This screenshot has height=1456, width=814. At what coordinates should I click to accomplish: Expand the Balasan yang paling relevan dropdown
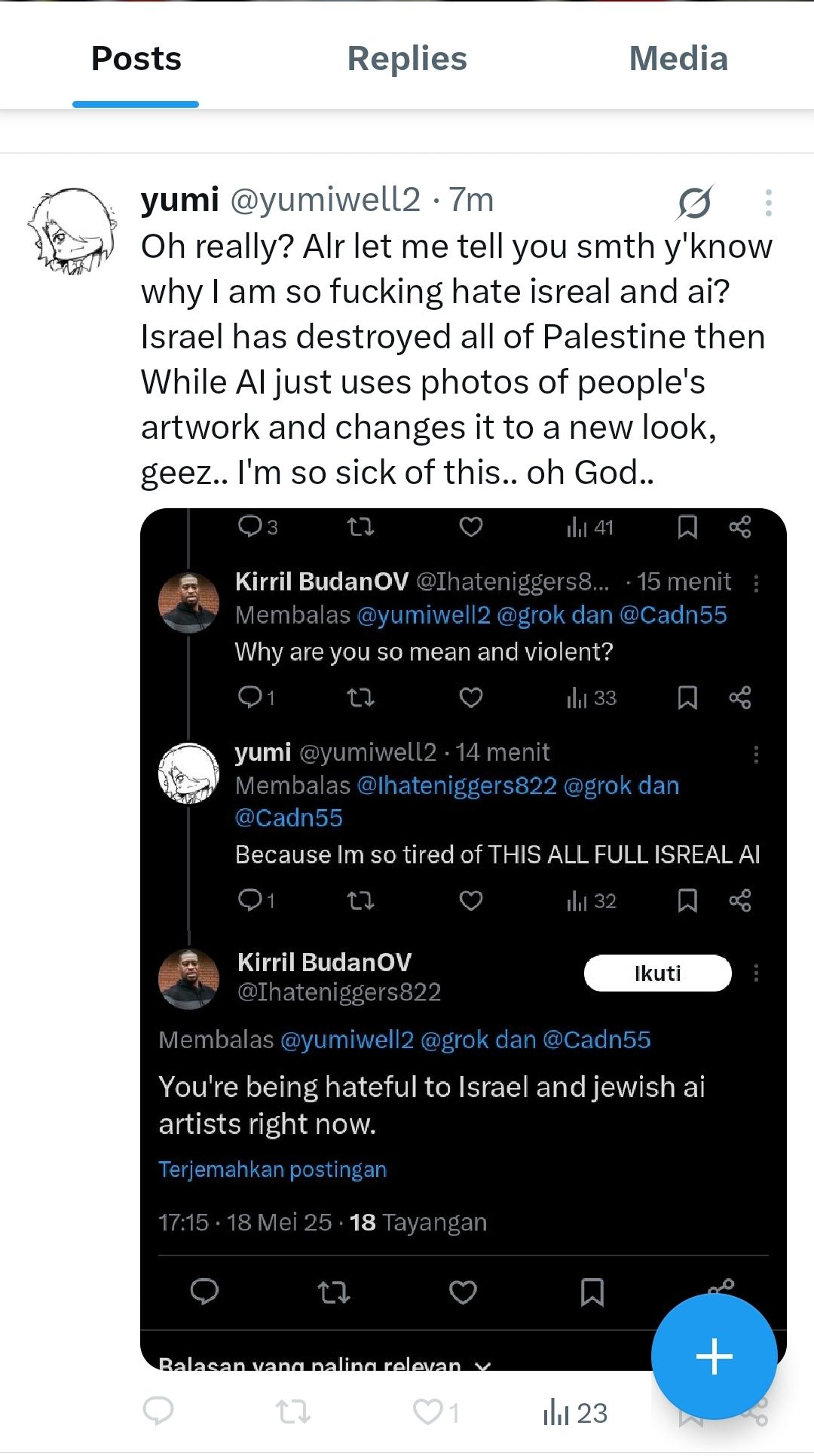tap(324, 1363)
